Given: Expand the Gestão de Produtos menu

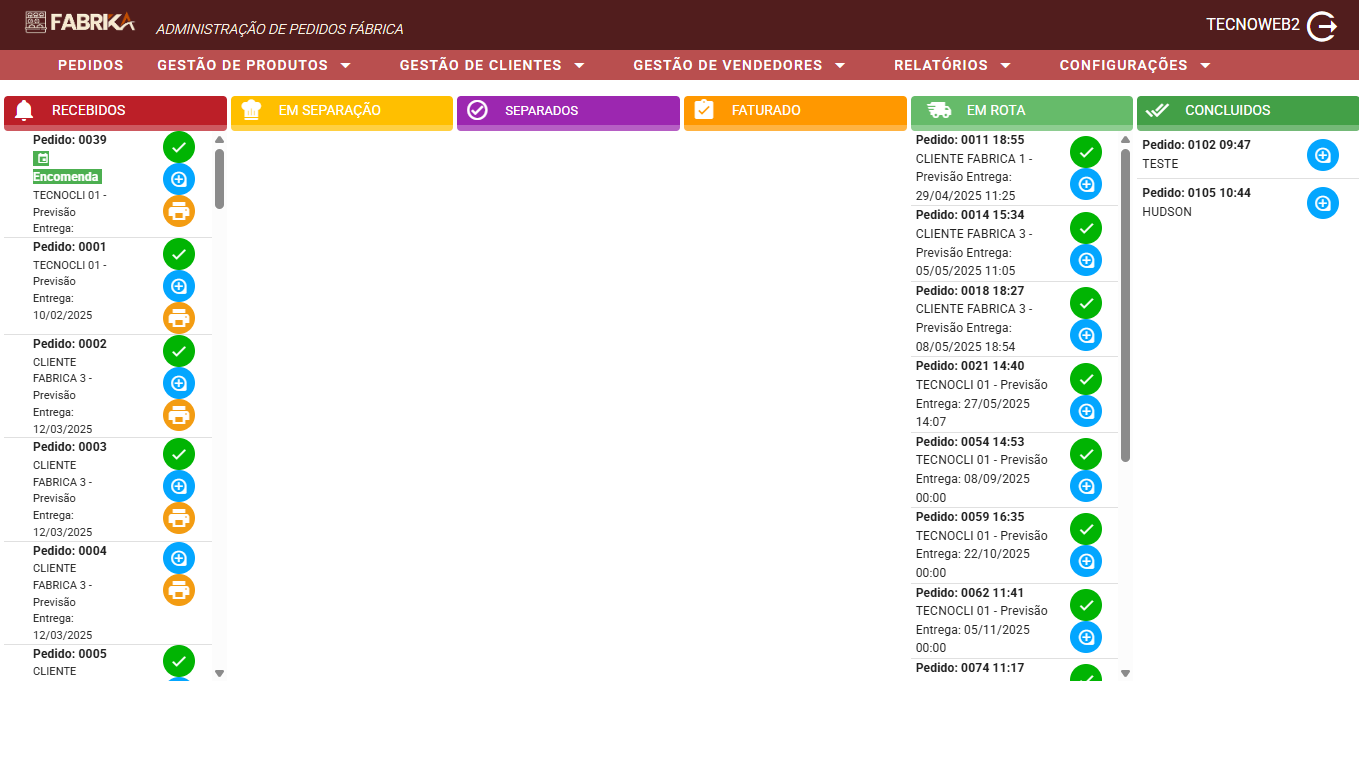Looking at the screenshot, I should coord(254,65).
